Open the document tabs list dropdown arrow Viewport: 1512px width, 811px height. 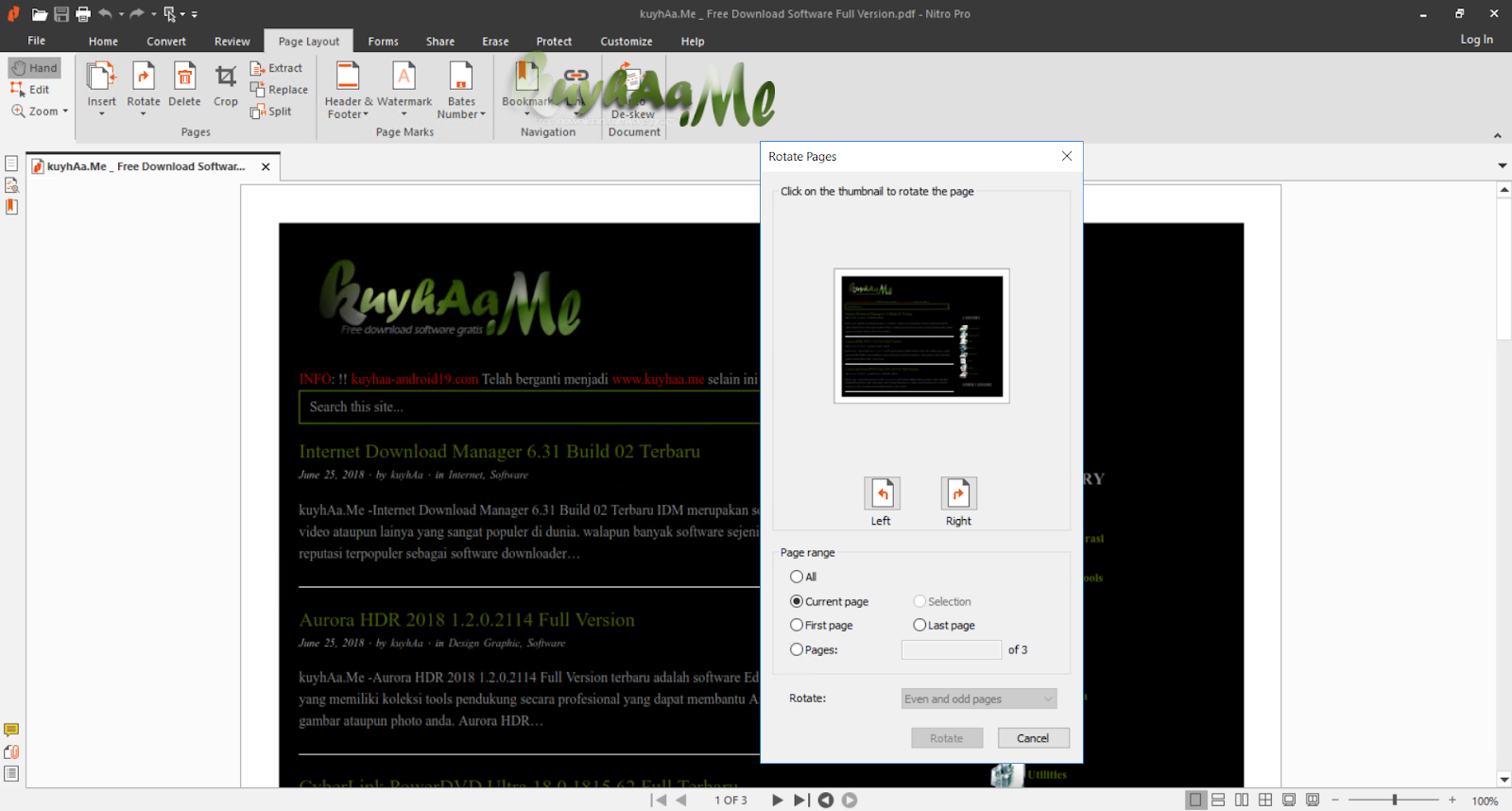pyautogui.click(x=1503, y=165)
